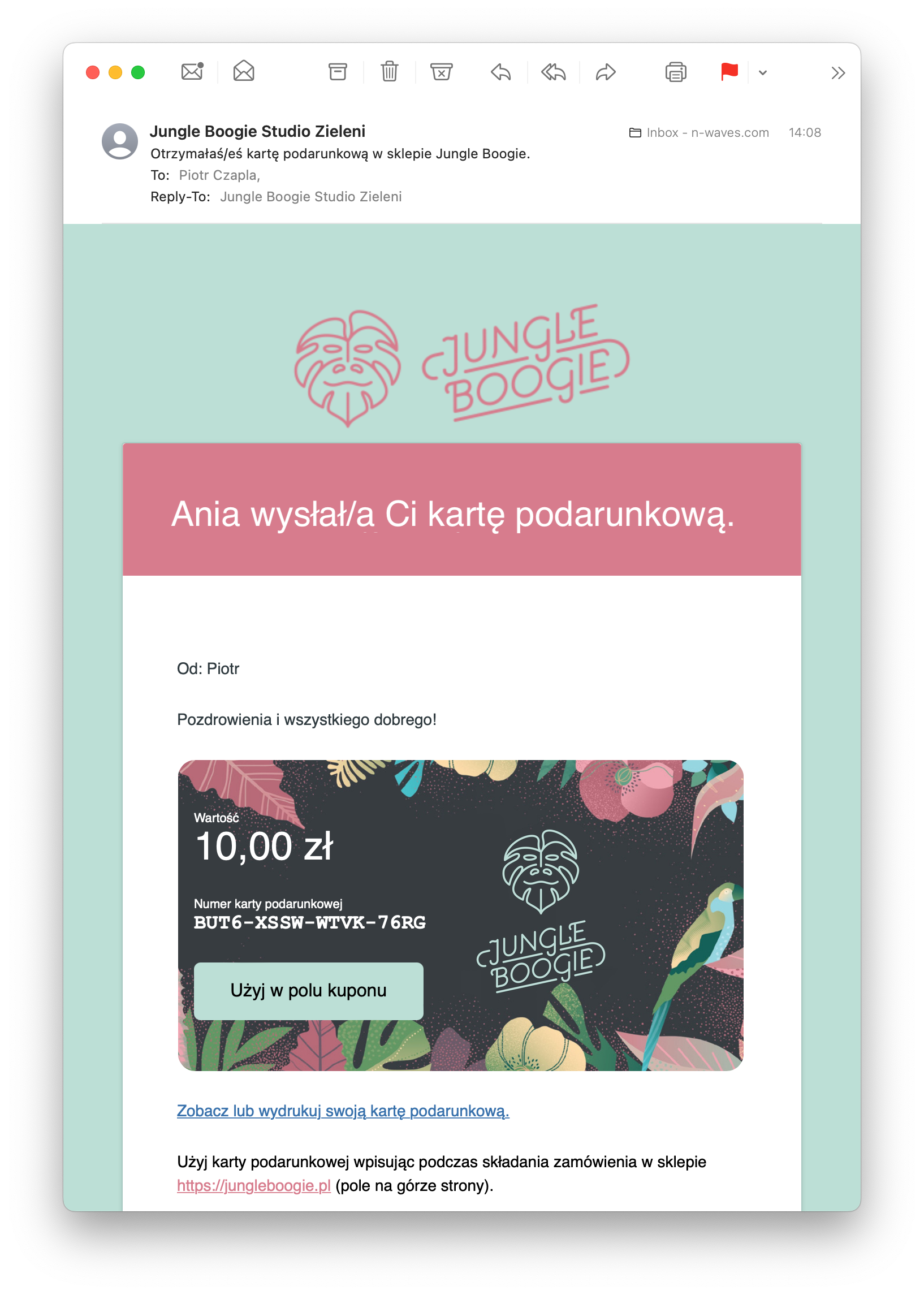Reply All using the double arrow icon
Image resolution: width=924 pixels, height=1295 pixels.
553,72
